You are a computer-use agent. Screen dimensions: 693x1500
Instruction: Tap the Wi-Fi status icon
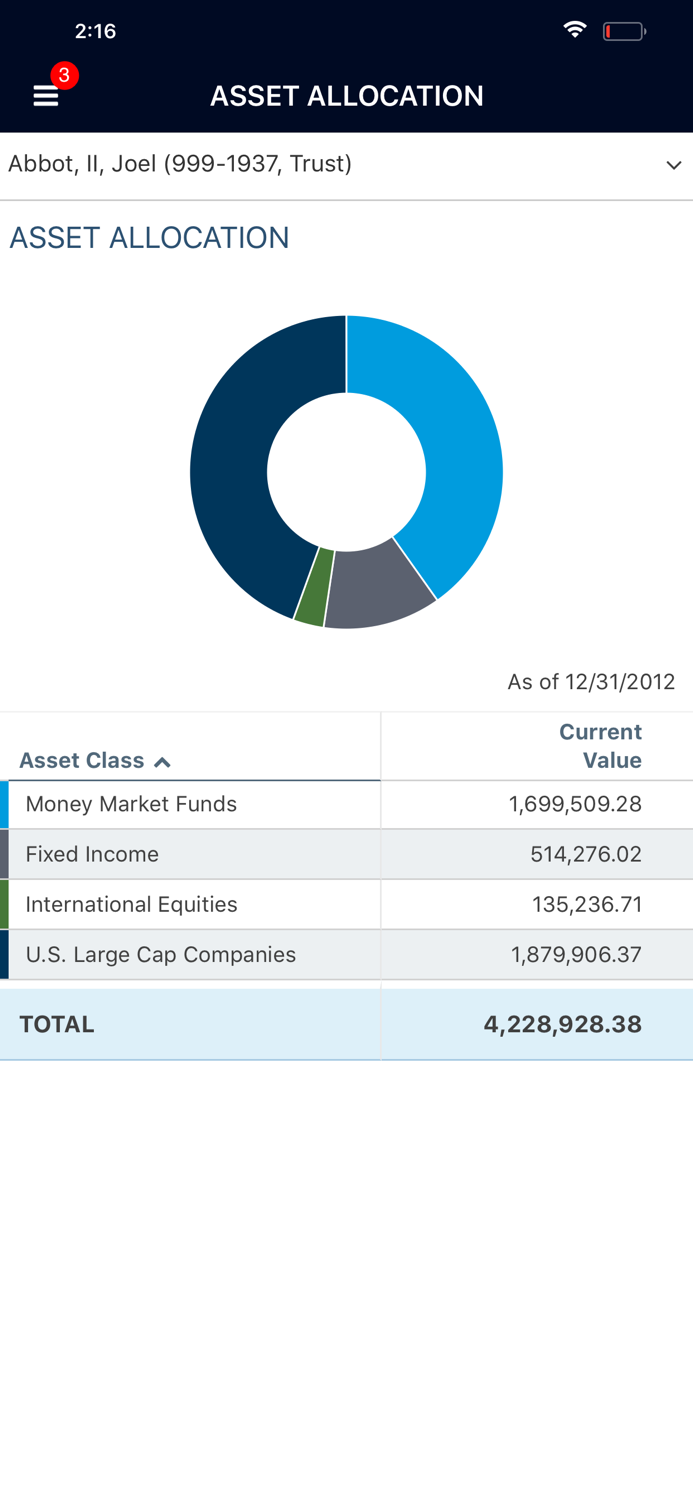(x=575, y=30)
